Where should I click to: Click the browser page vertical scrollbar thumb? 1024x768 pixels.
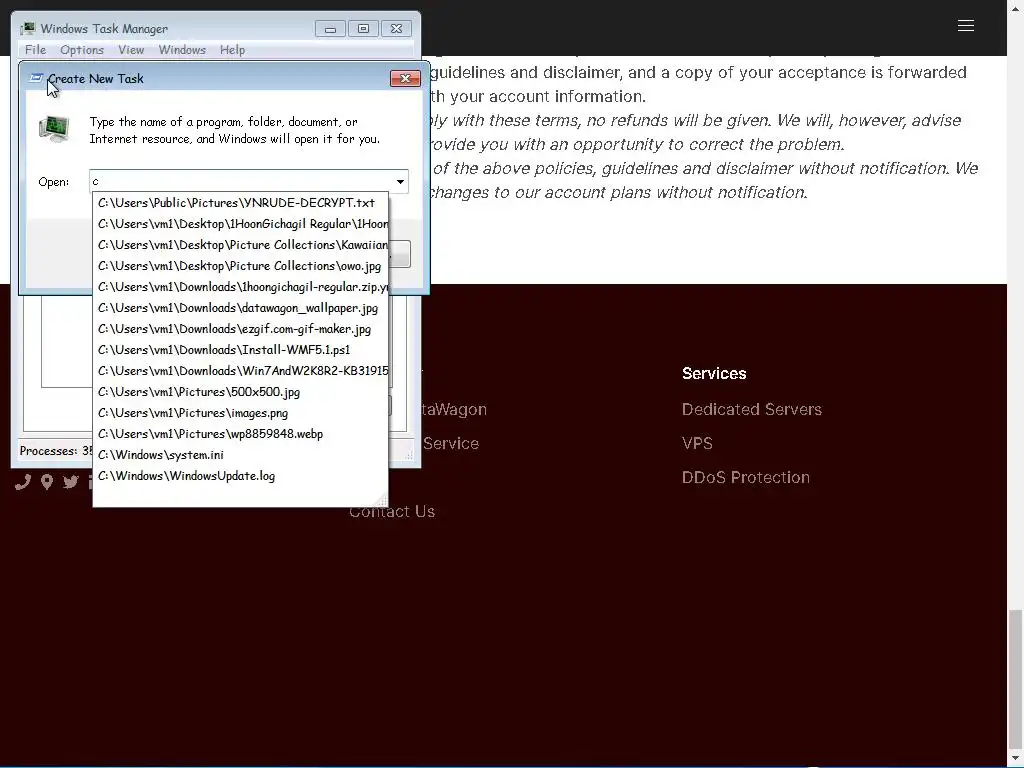coord(1015,680)
